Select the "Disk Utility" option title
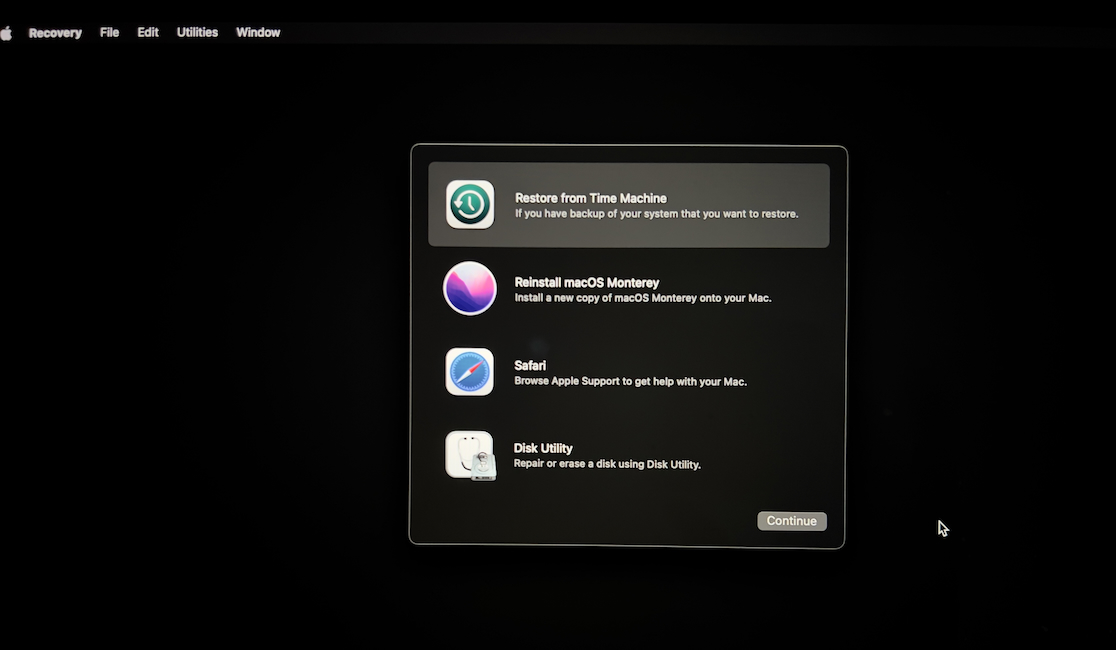The width and height of the screenshot is (1116, 650). [543, 449]
